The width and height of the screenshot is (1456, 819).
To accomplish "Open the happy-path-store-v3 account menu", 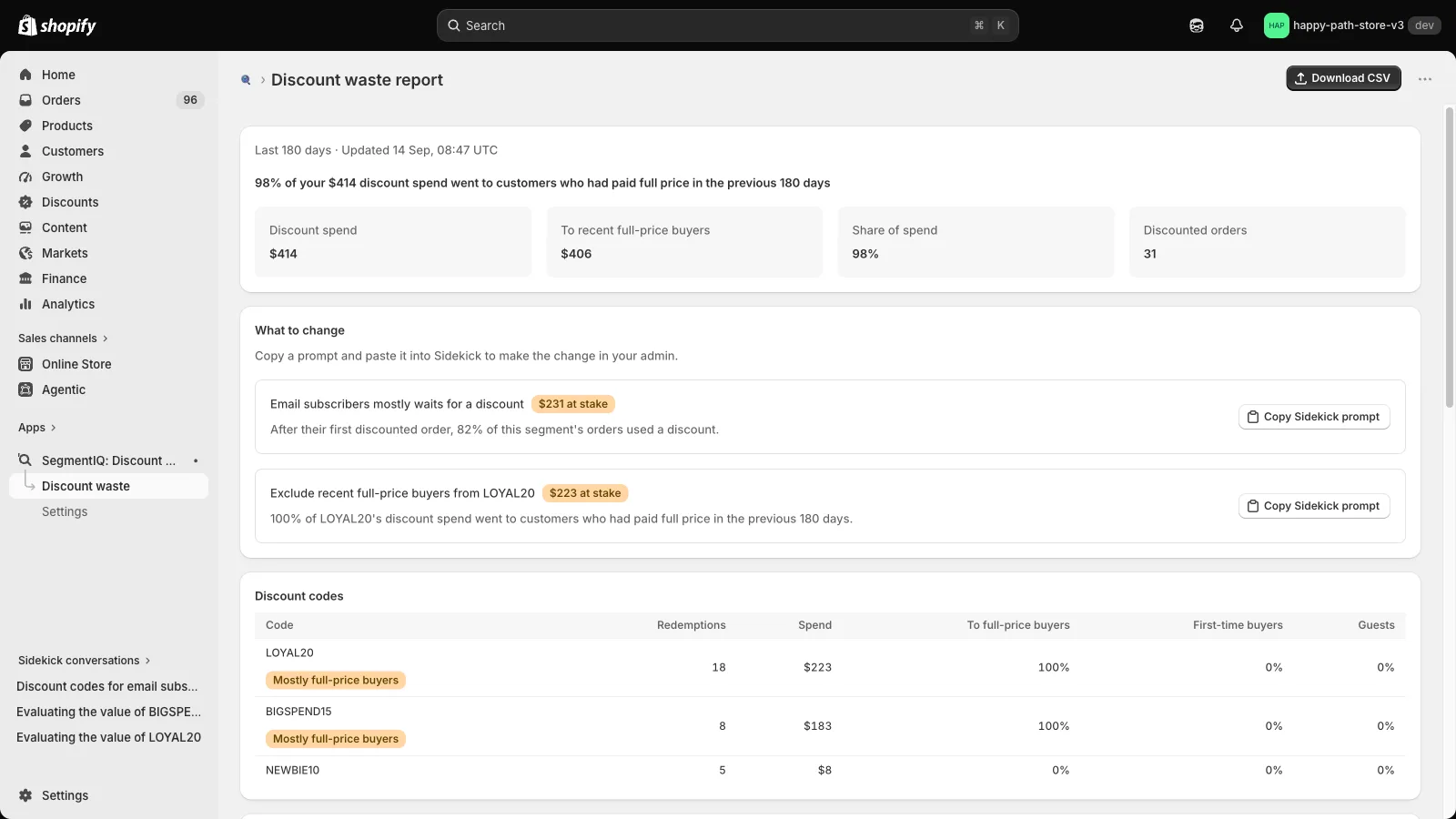I will [1352, 25].
